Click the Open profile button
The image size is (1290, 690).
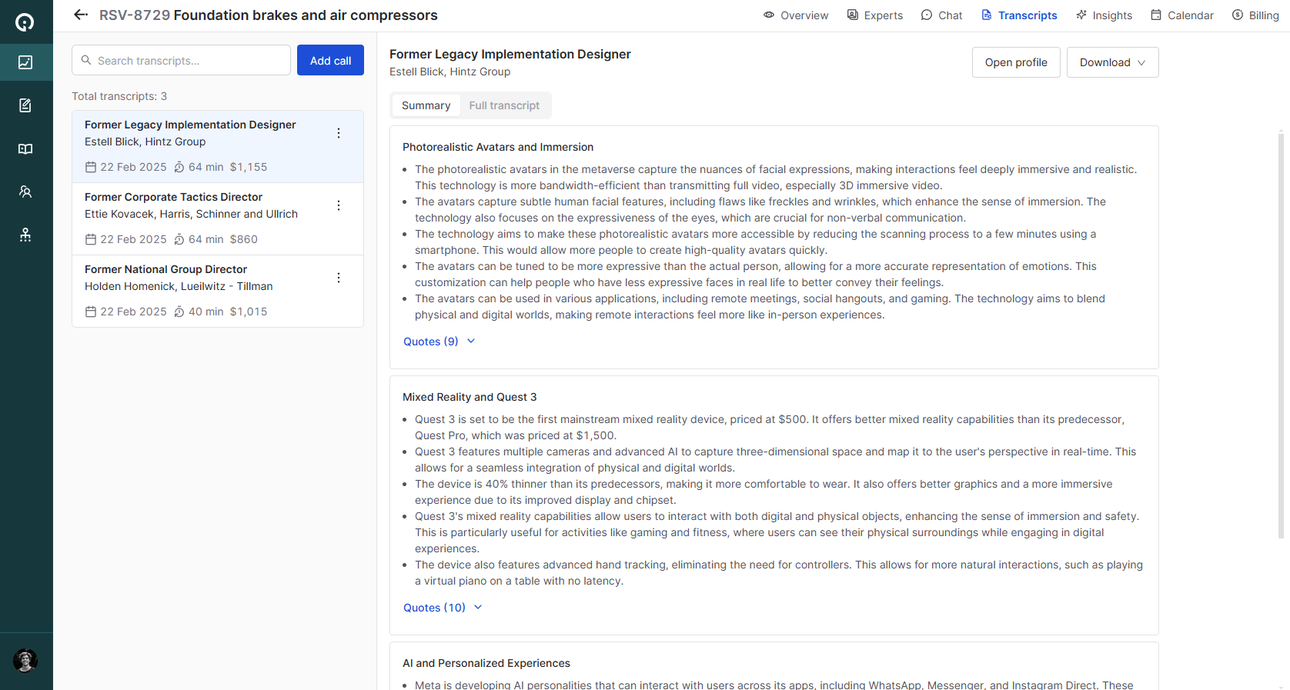pyautogui.click(x=1015, y=62)
